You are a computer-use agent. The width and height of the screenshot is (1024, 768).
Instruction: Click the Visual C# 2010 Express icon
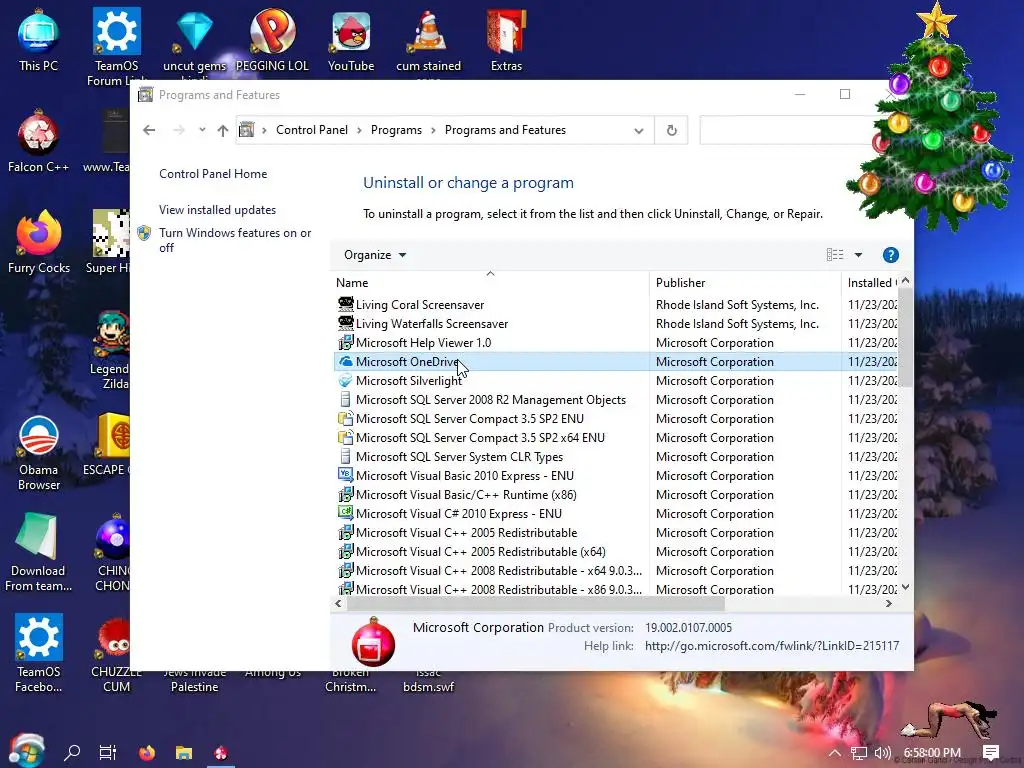(345, 513)
